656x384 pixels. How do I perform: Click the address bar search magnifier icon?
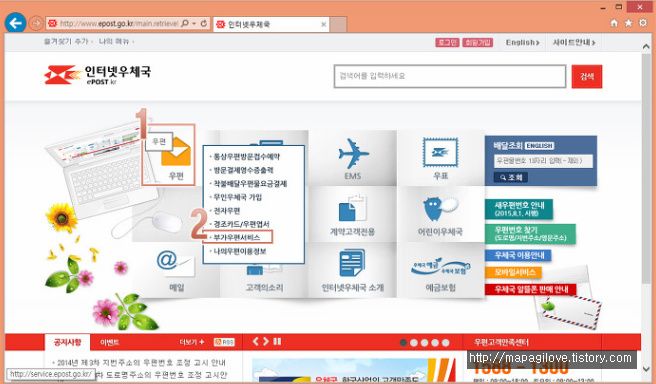point(184,24)
